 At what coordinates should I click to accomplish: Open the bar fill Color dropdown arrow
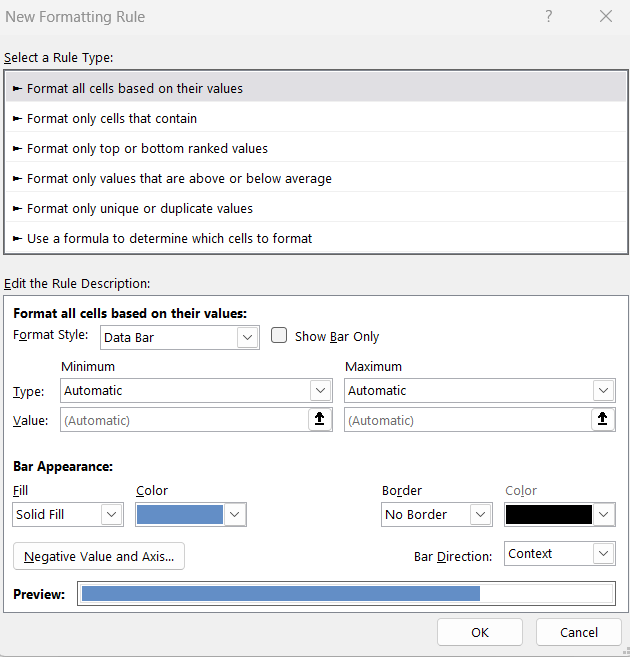click(x=235, y=514)
